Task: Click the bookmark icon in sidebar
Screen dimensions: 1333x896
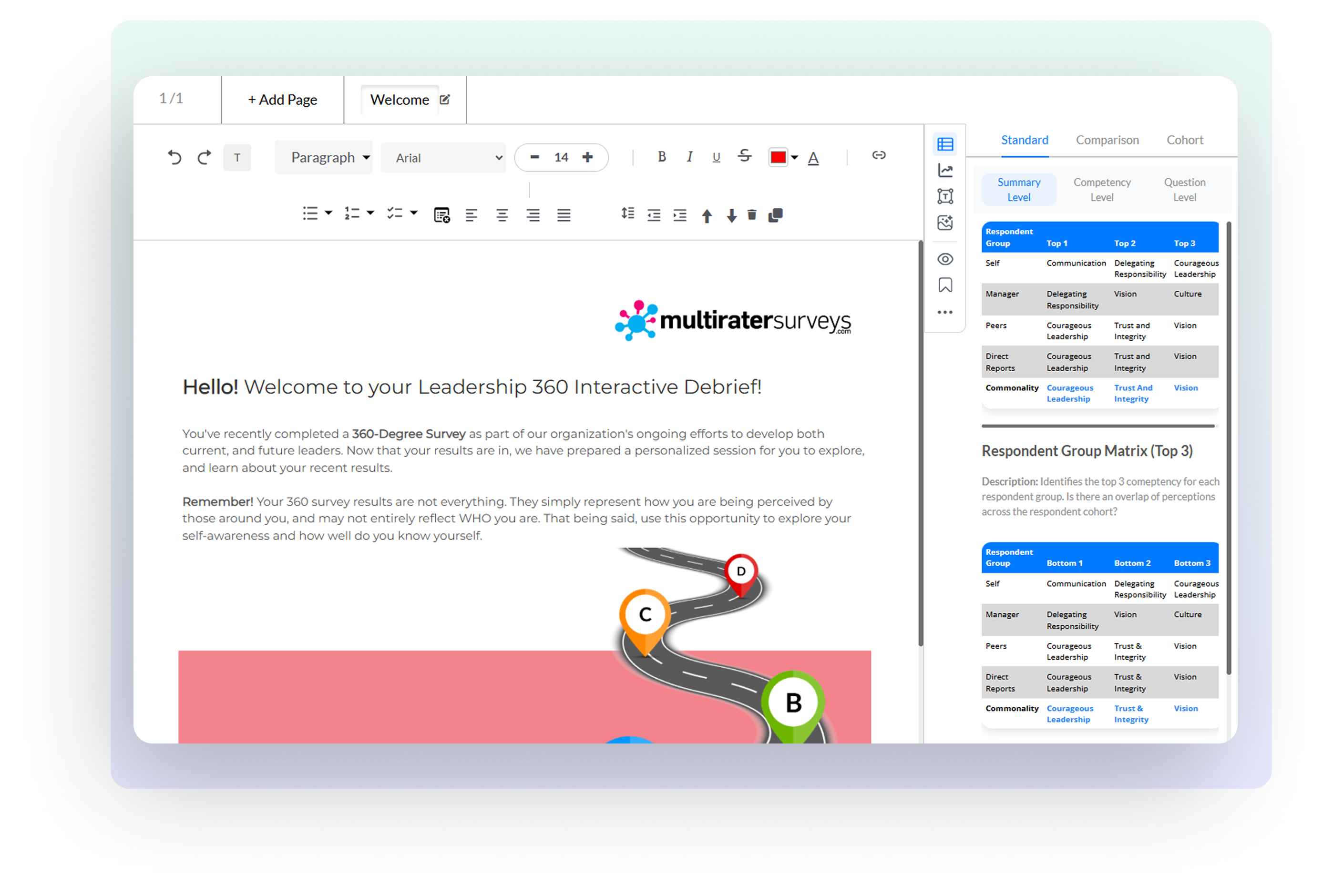Action: [945, 285]
